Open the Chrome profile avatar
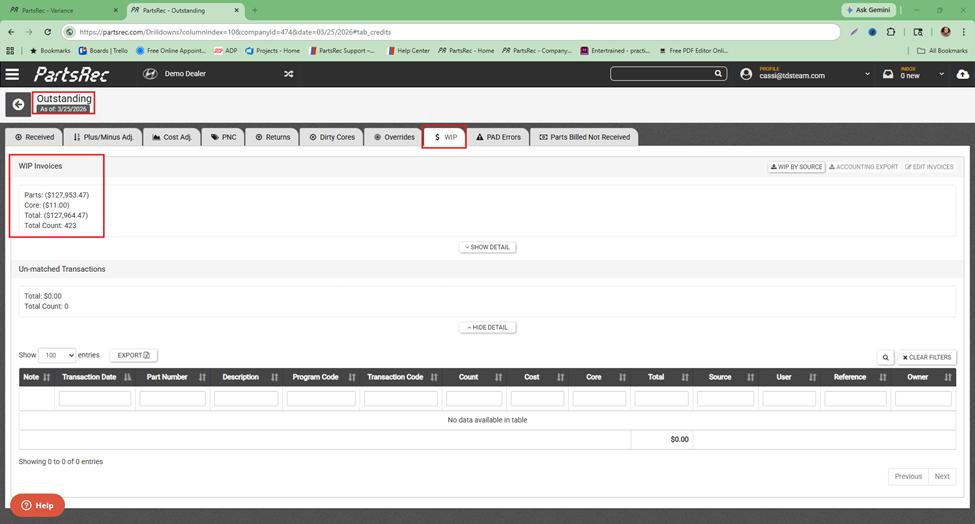The height and width of the screenshot is (524, 975). tap(945, 32)
